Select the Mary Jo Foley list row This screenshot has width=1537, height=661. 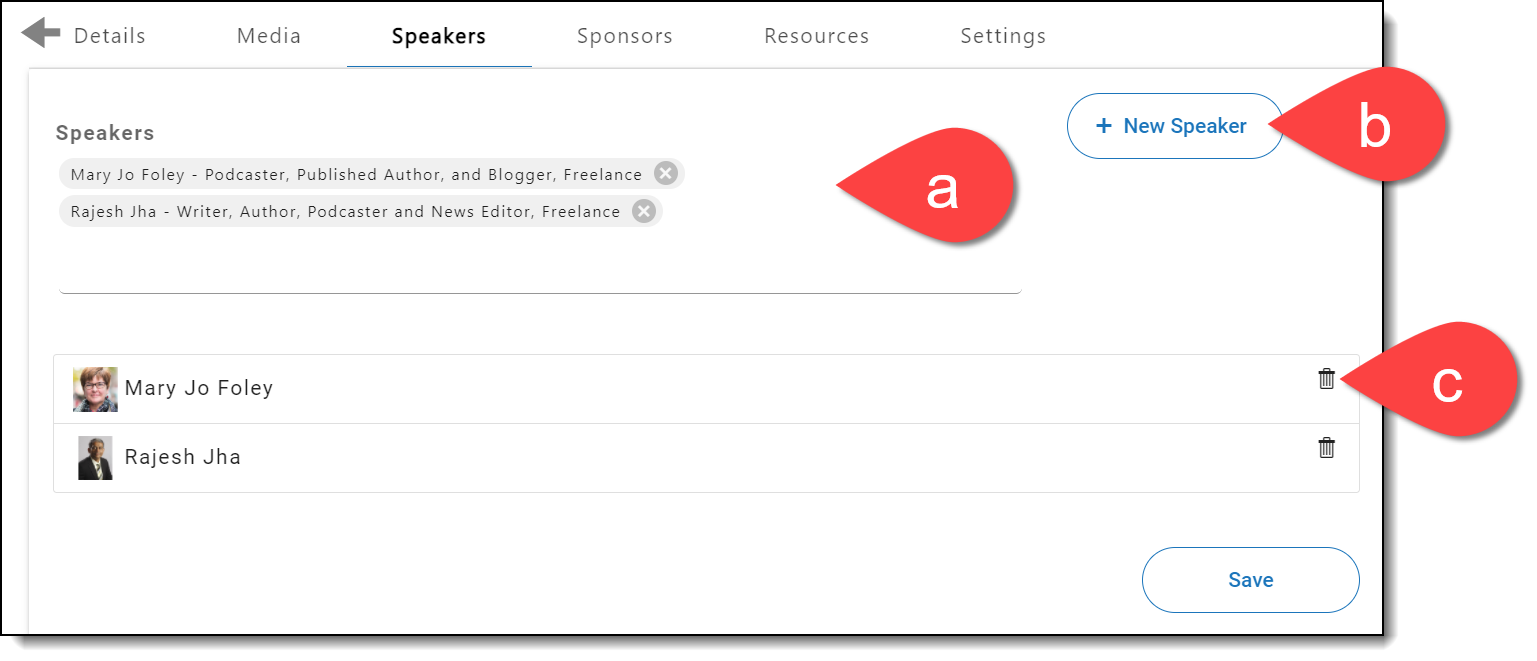706,389
